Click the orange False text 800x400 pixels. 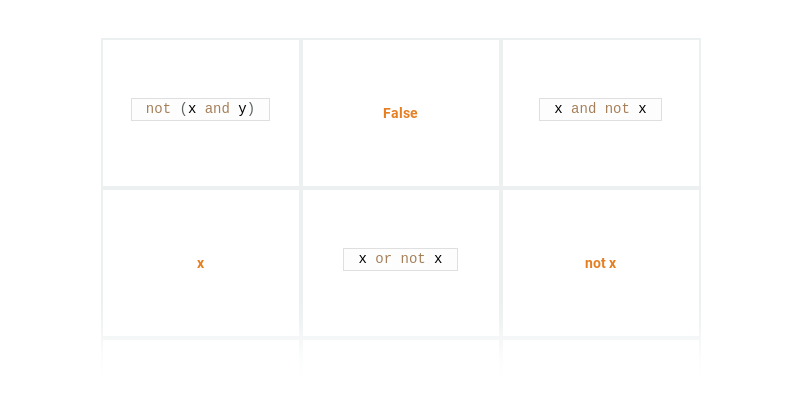click(x=401, y=113)
